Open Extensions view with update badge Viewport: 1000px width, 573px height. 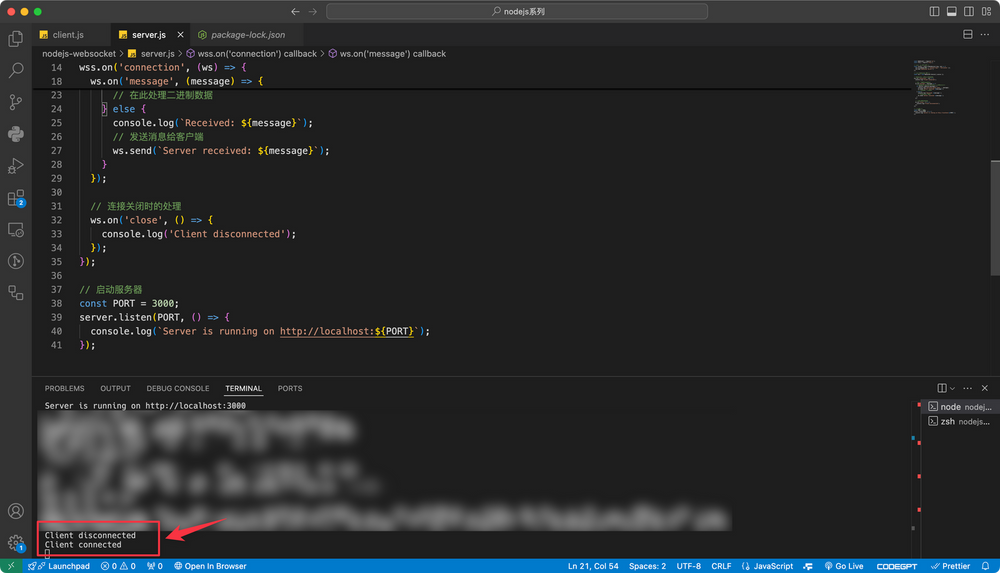16,198
